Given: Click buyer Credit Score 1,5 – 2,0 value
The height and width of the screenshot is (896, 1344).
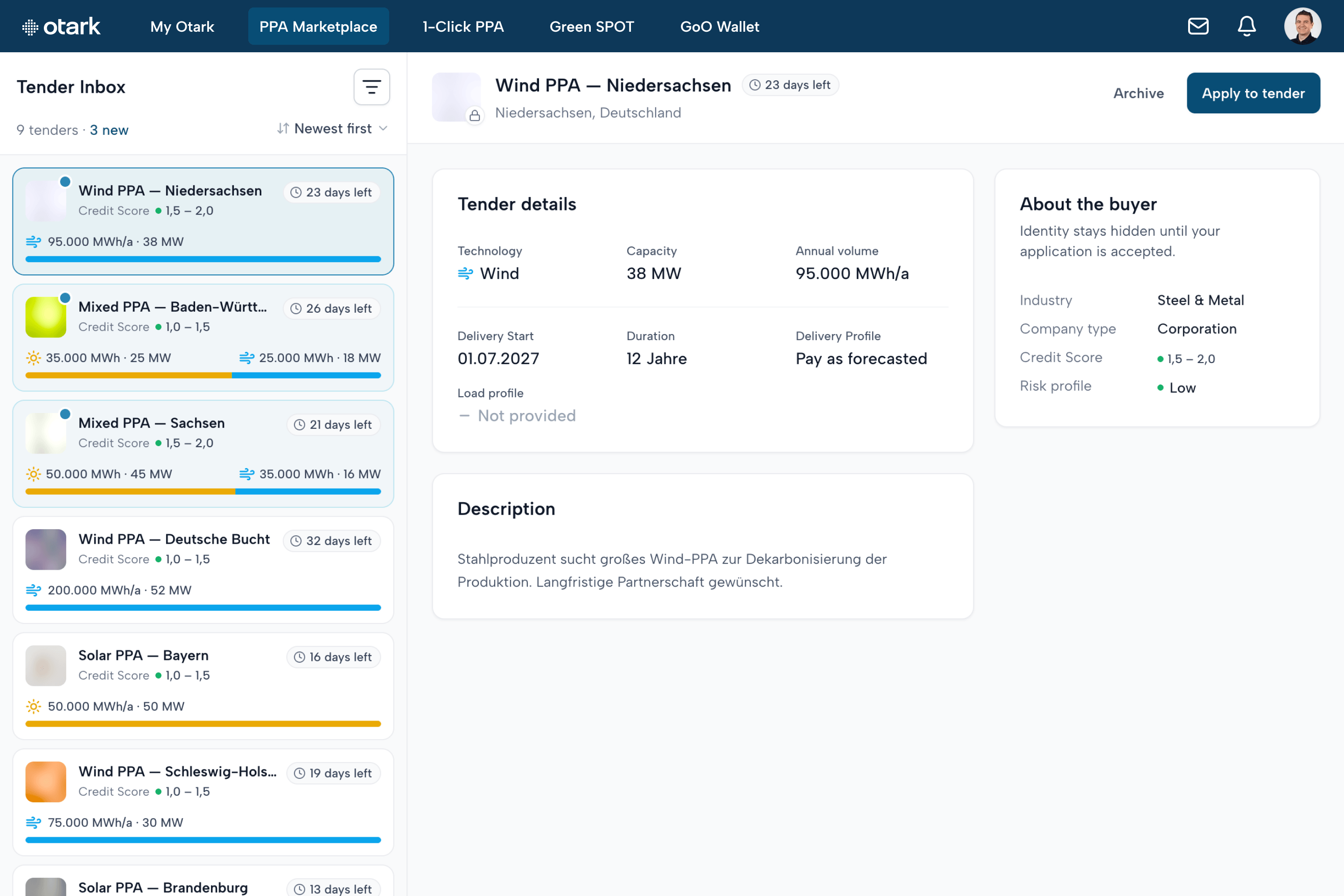Looking at the screenshot, I should 1186,359.
